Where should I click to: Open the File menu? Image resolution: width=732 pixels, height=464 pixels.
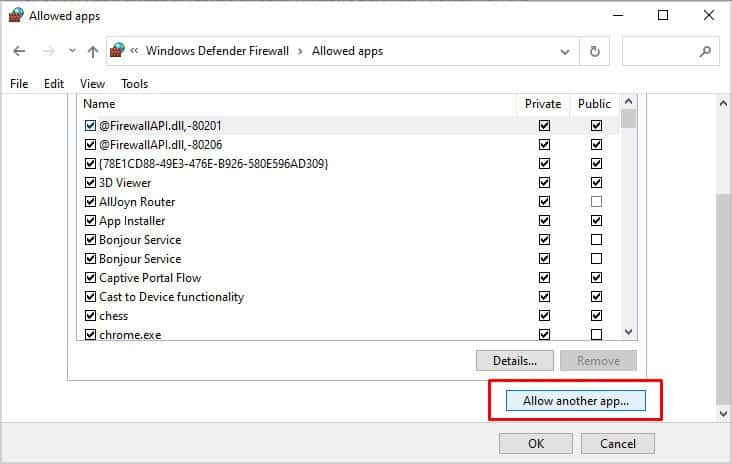[19, 84]
